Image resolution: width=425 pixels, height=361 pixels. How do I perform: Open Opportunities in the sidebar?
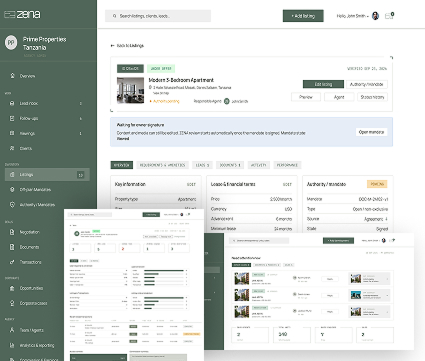click(x=31, y=288)
